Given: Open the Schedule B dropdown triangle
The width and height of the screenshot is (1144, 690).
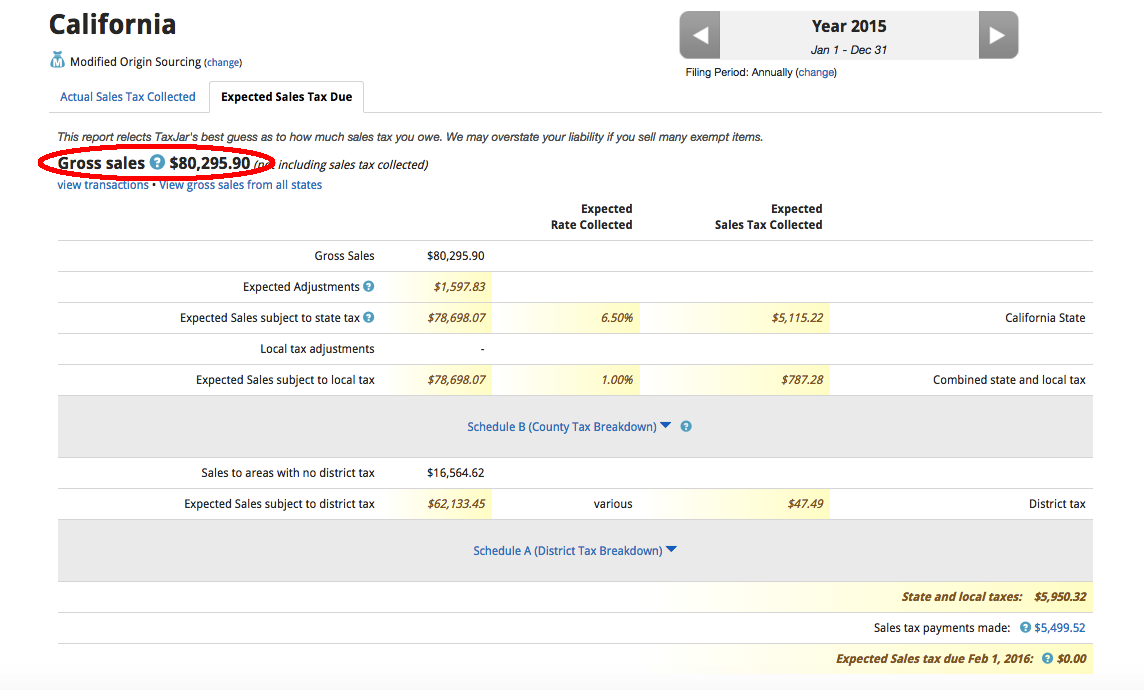Looking at the screenshot, I should pos(666,425).
